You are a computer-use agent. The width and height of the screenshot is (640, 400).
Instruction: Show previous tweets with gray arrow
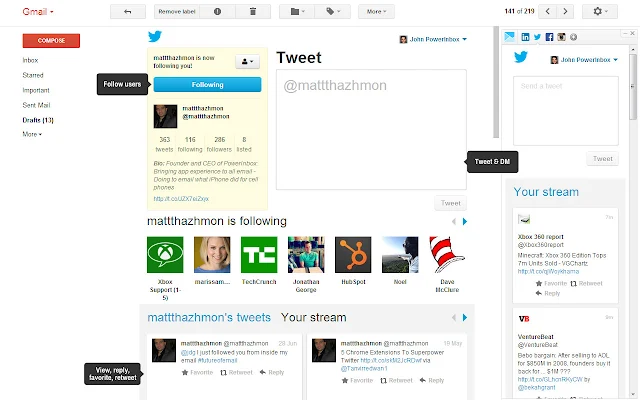coord(453,318)
